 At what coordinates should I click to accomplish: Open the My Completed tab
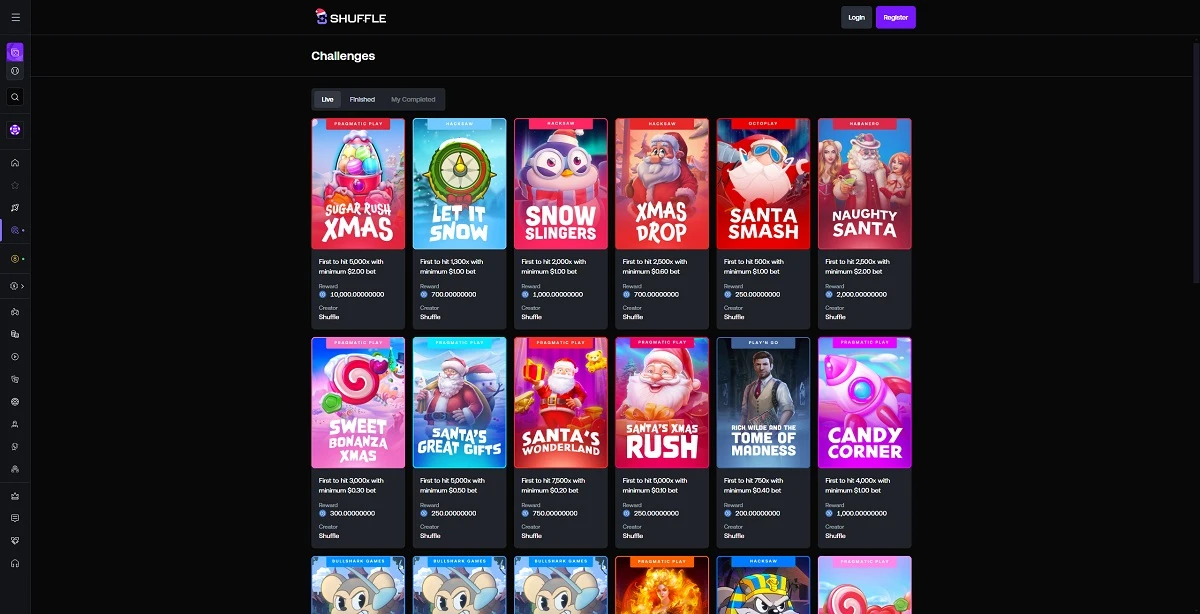pos(413,99)
